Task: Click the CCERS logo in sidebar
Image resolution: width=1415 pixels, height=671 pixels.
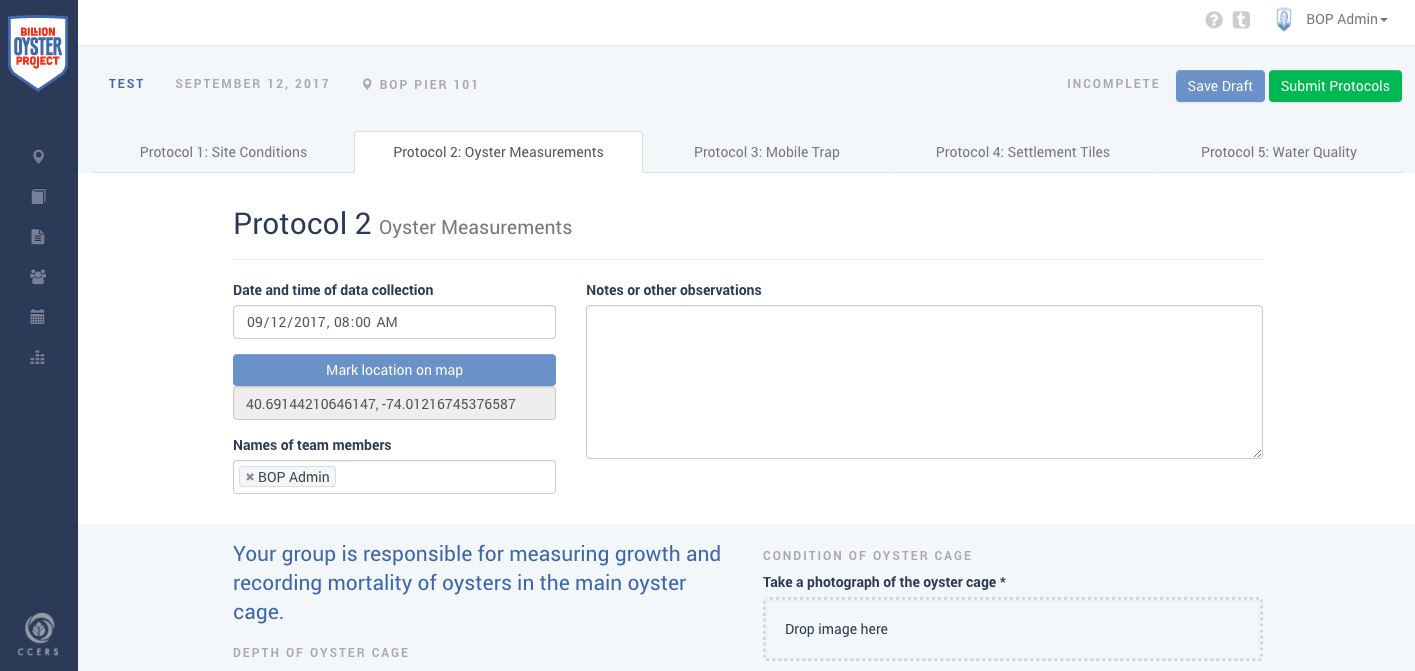Action: [38, 634]
